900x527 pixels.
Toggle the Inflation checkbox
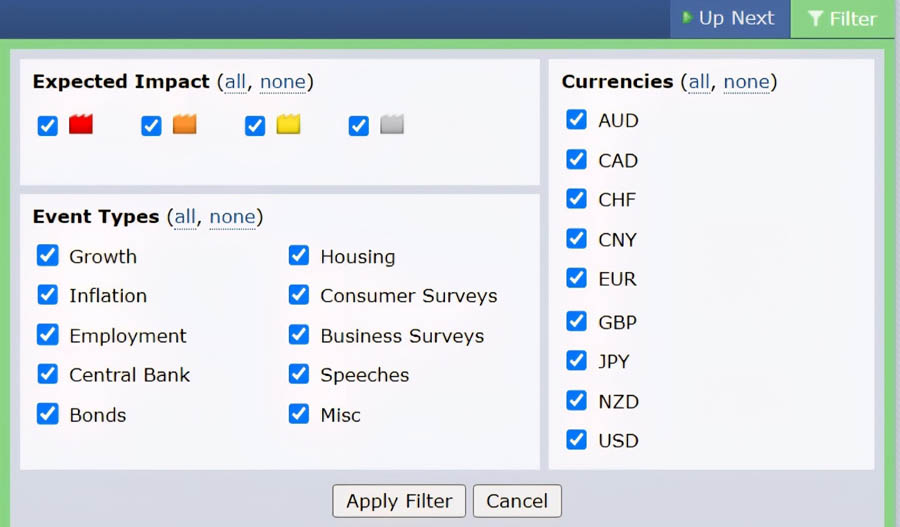click(x=48, y=294)
